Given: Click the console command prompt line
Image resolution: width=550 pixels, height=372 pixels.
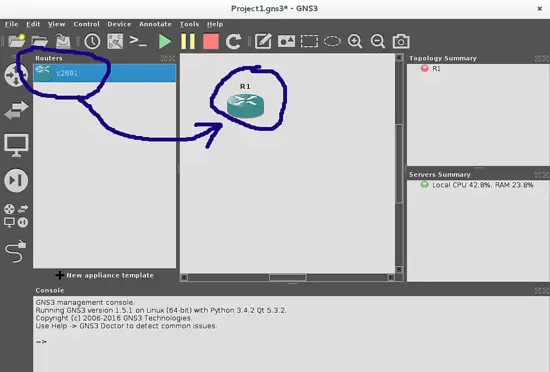Looking at the screenshot, I should click(41, 341).
